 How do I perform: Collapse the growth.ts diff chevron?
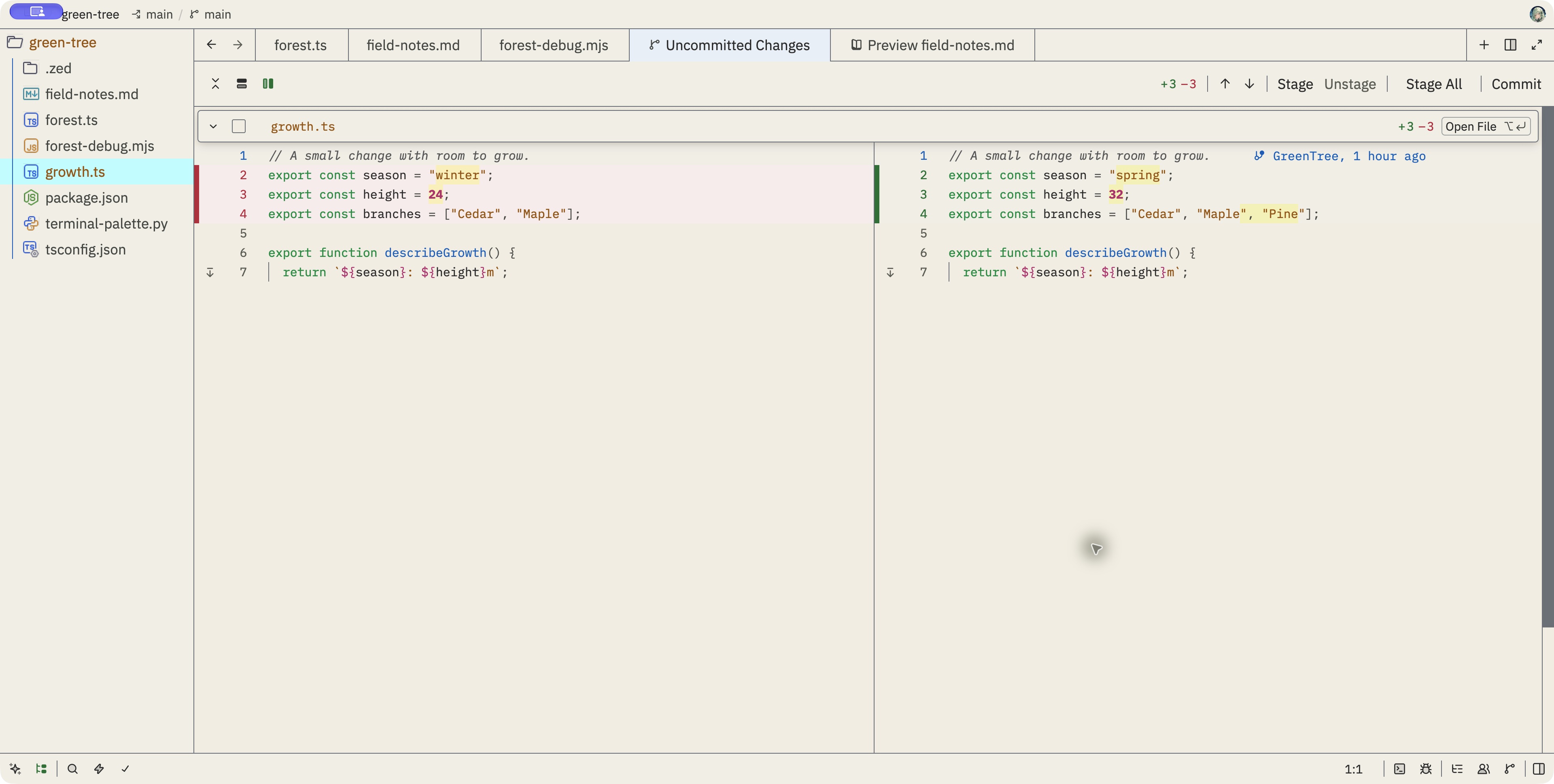pyautogui.click(x=213, y=126)
